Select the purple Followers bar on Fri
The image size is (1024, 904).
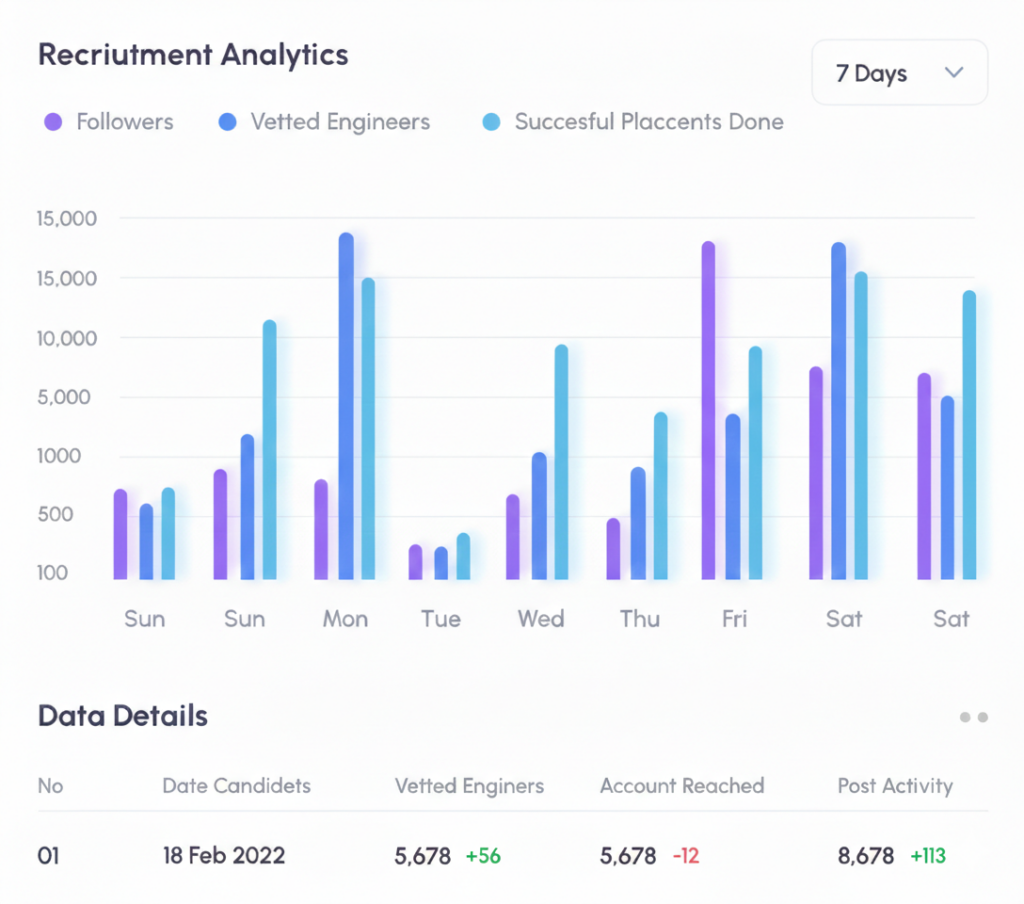708,410
